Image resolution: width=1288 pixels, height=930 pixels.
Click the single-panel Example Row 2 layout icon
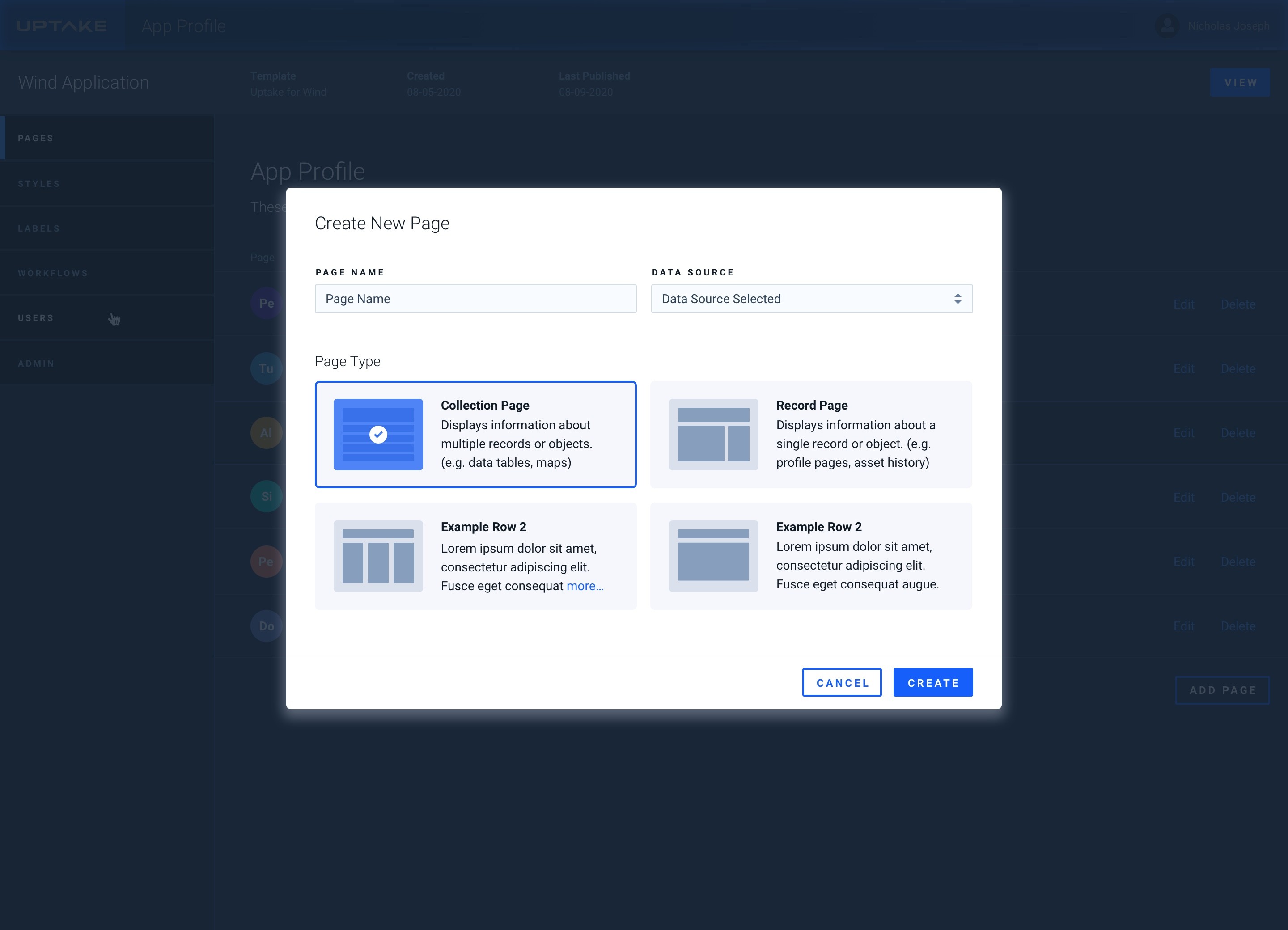click(x=713, y=556)
